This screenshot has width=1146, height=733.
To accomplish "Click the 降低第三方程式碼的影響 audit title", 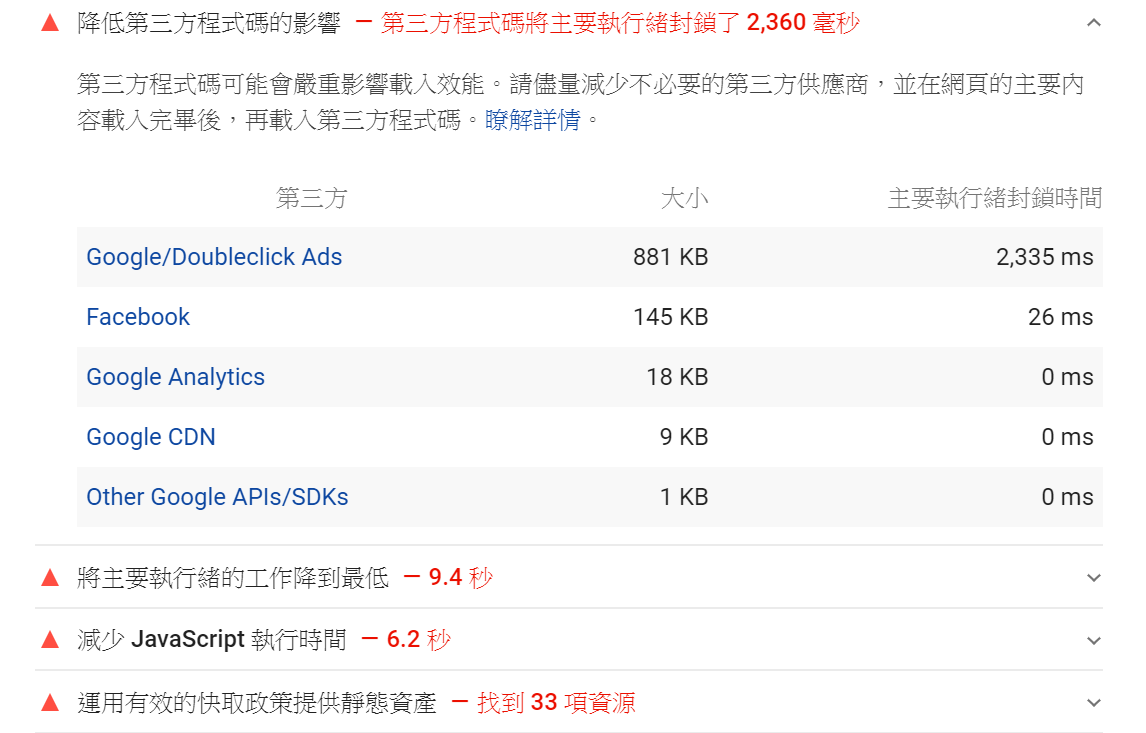I will coord(209,23).
